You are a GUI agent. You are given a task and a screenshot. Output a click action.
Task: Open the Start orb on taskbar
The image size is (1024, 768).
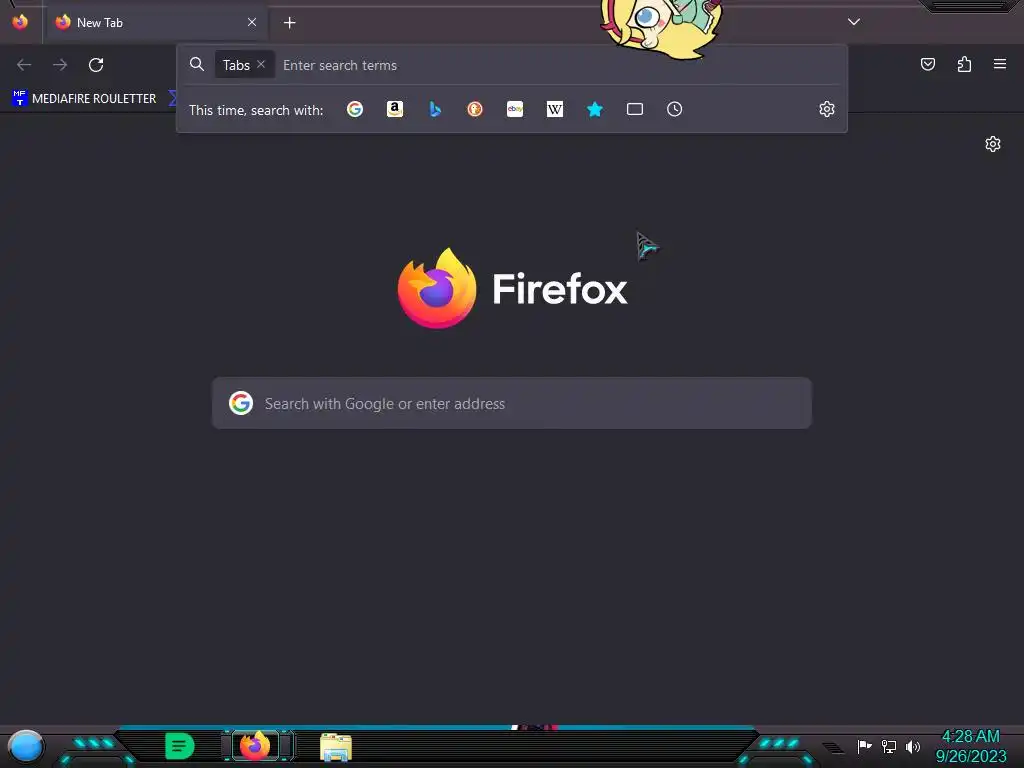(25, 746)
